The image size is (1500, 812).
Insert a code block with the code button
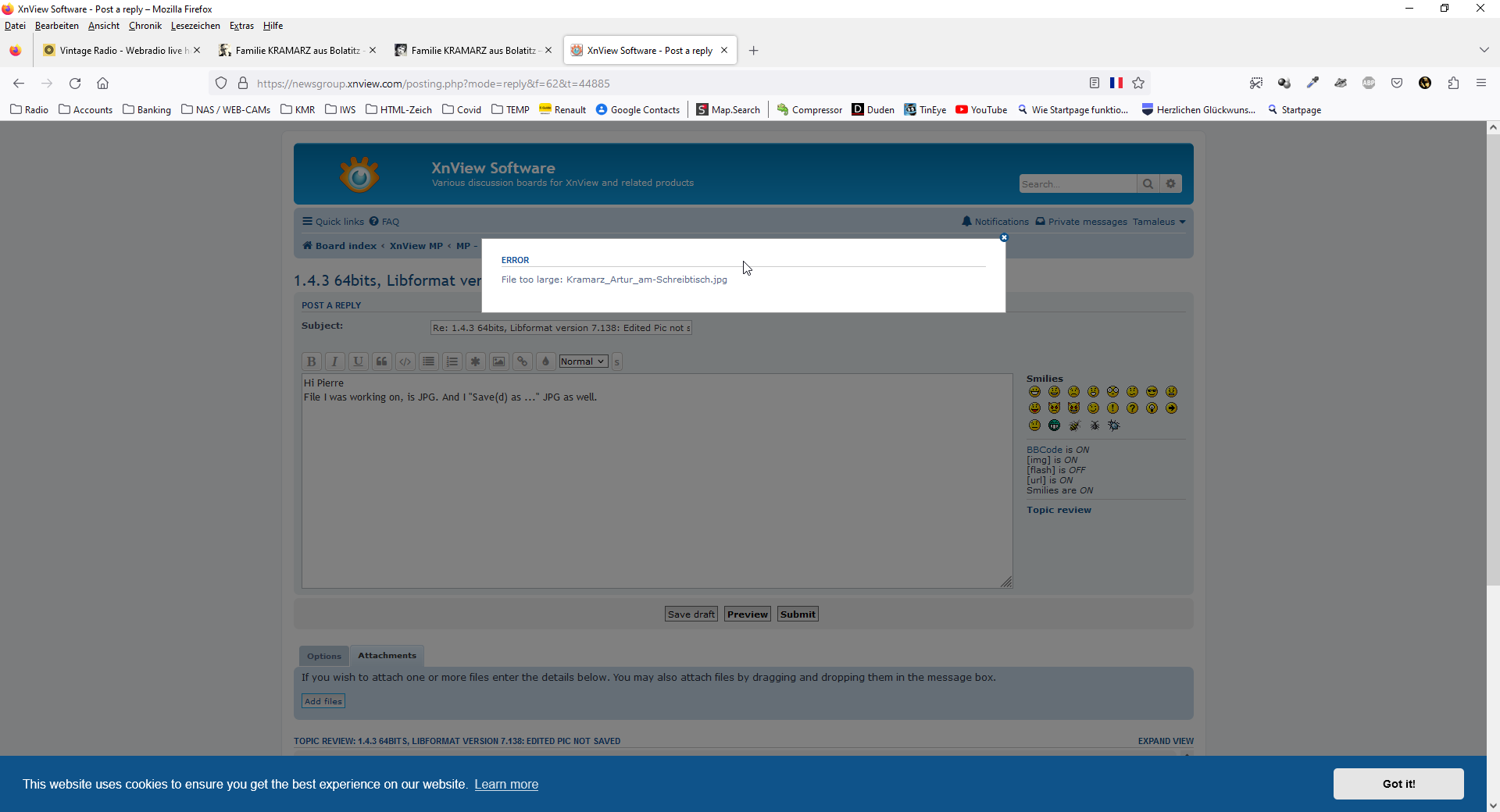pyautogui.click(x=405, y=361)
